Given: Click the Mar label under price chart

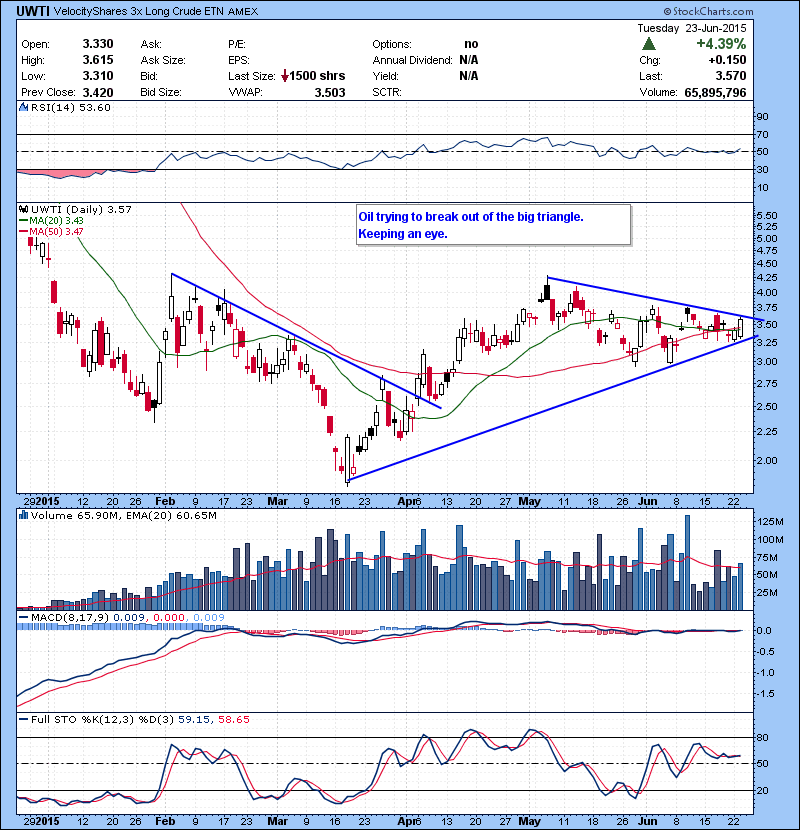Looking at the screenshot, I should coord(277,501).
